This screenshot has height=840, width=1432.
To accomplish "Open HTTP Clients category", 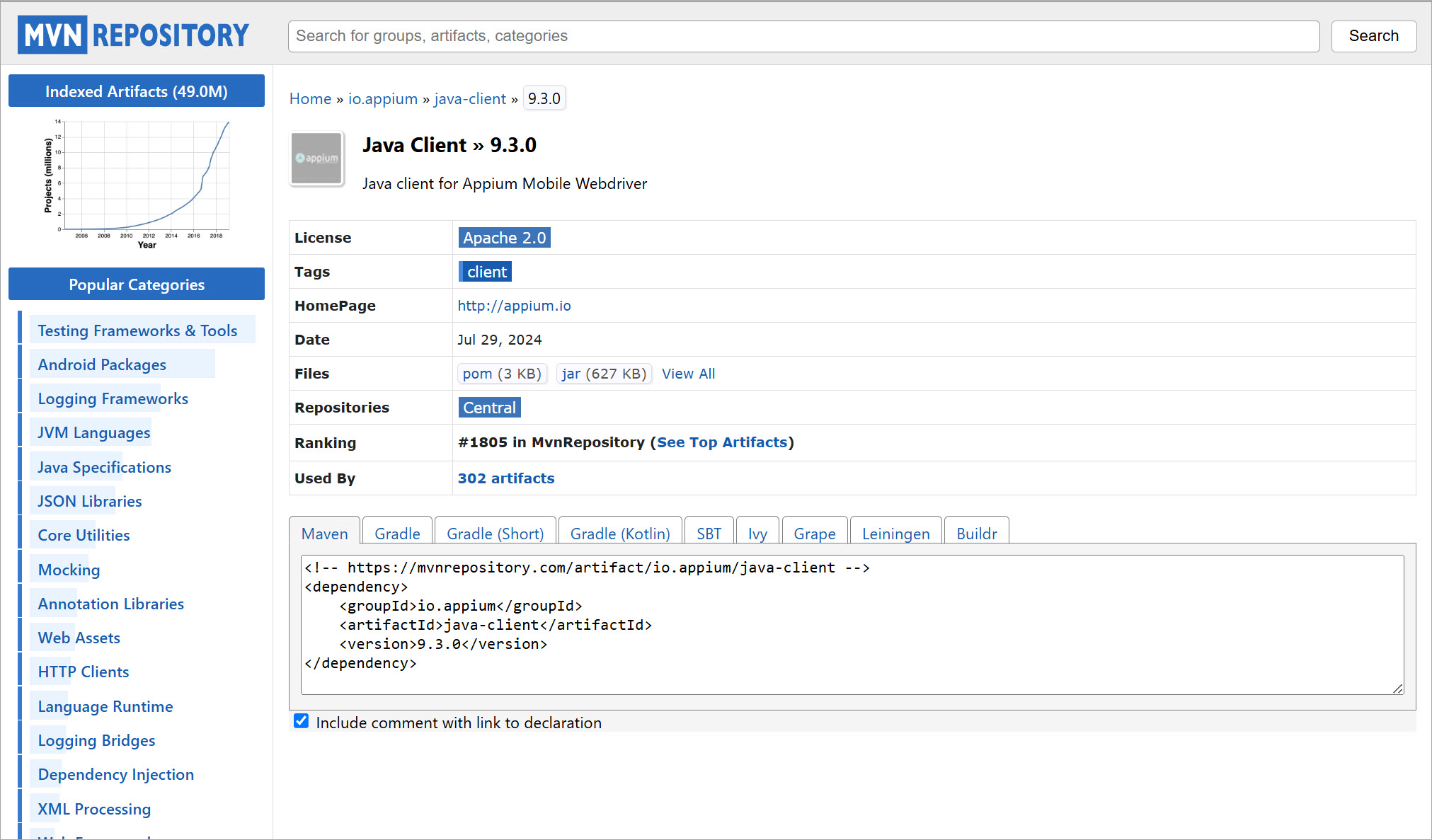I will click(84, 672).
